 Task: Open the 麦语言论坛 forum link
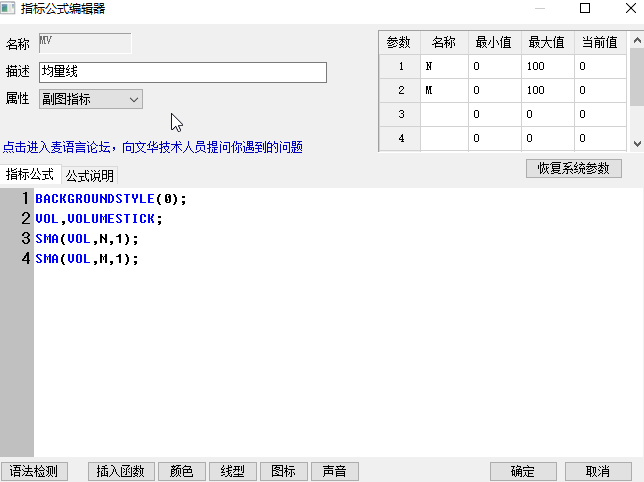[x=153, y=147]
